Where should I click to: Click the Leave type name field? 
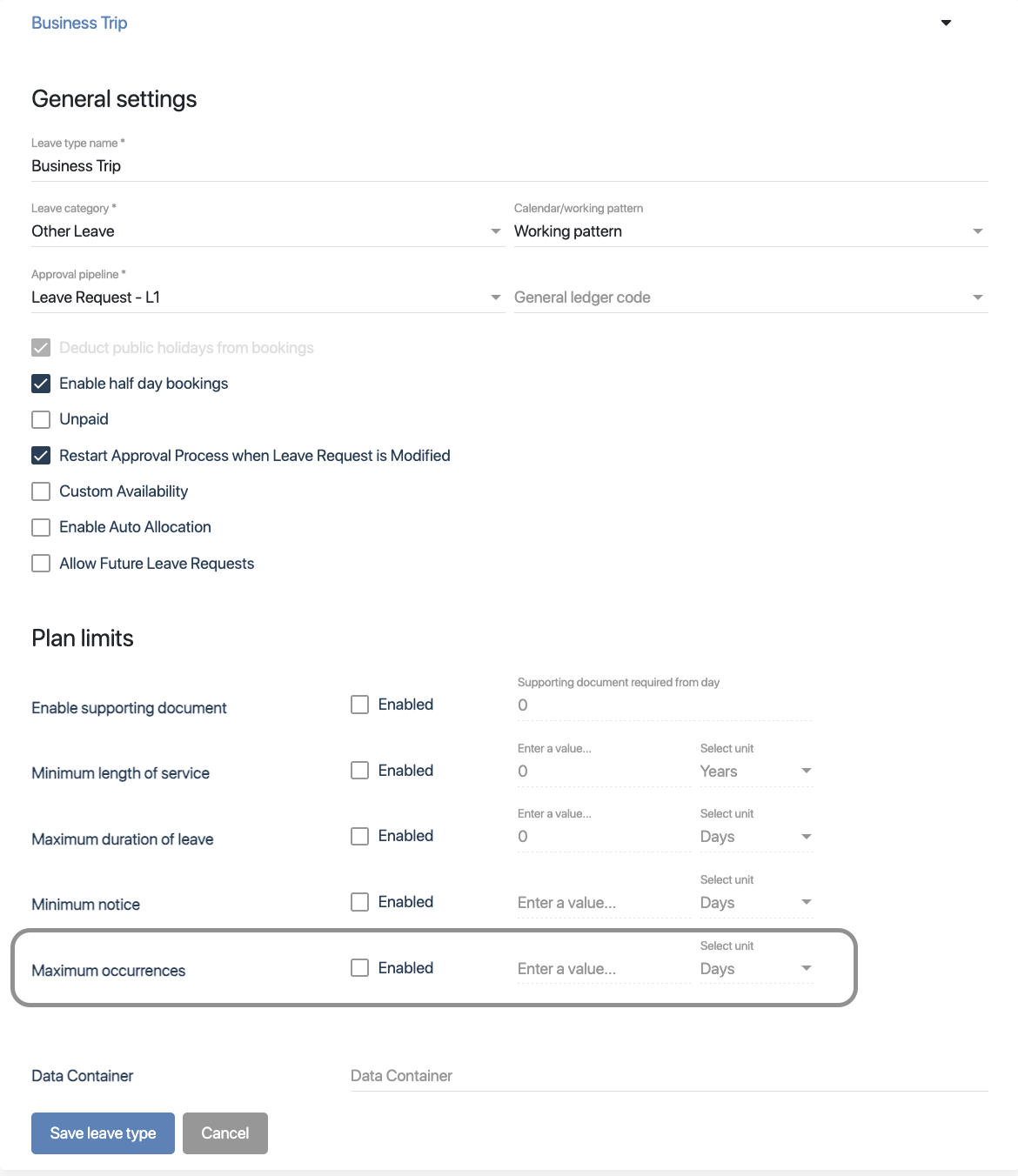[x=509, y=166]
